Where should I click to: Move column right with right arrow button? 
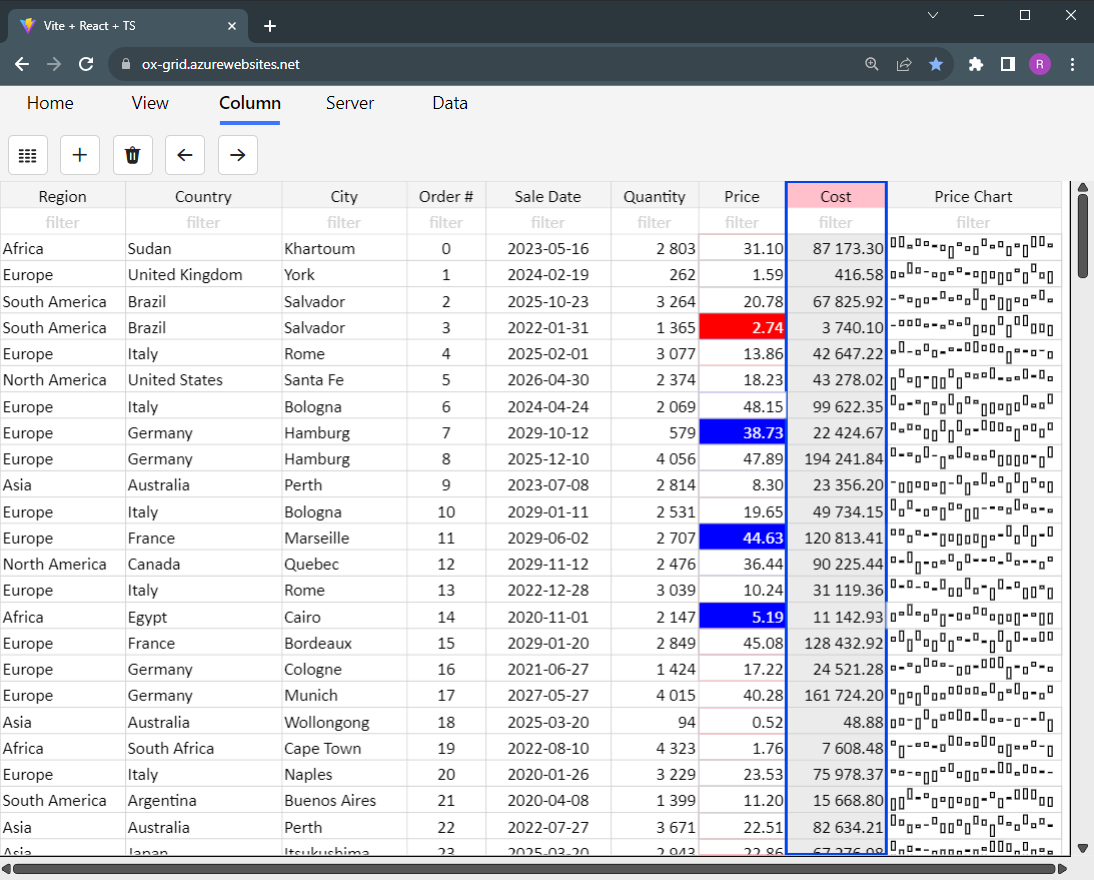(237, 155)
